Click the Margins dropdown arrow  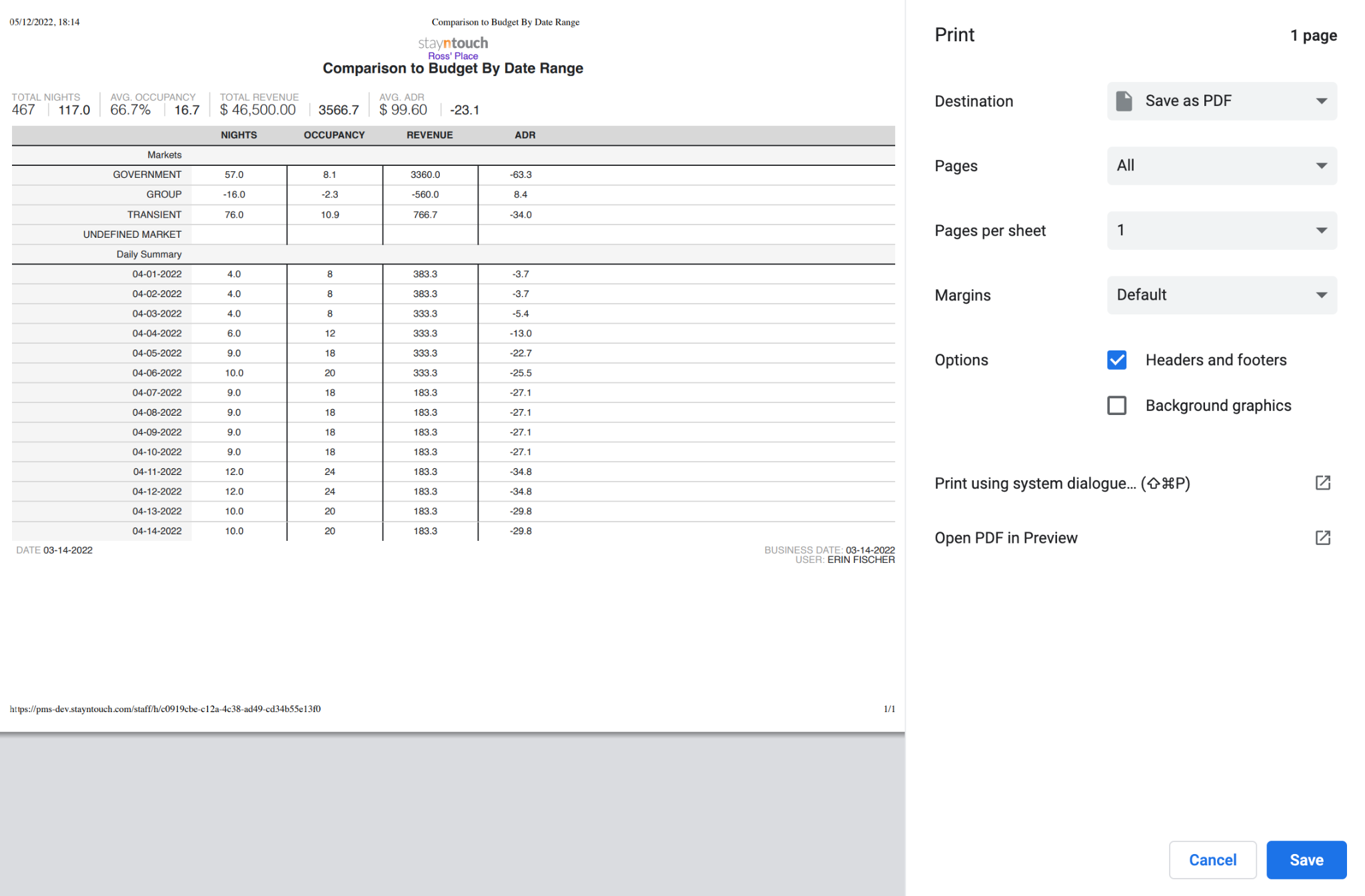1321,295
